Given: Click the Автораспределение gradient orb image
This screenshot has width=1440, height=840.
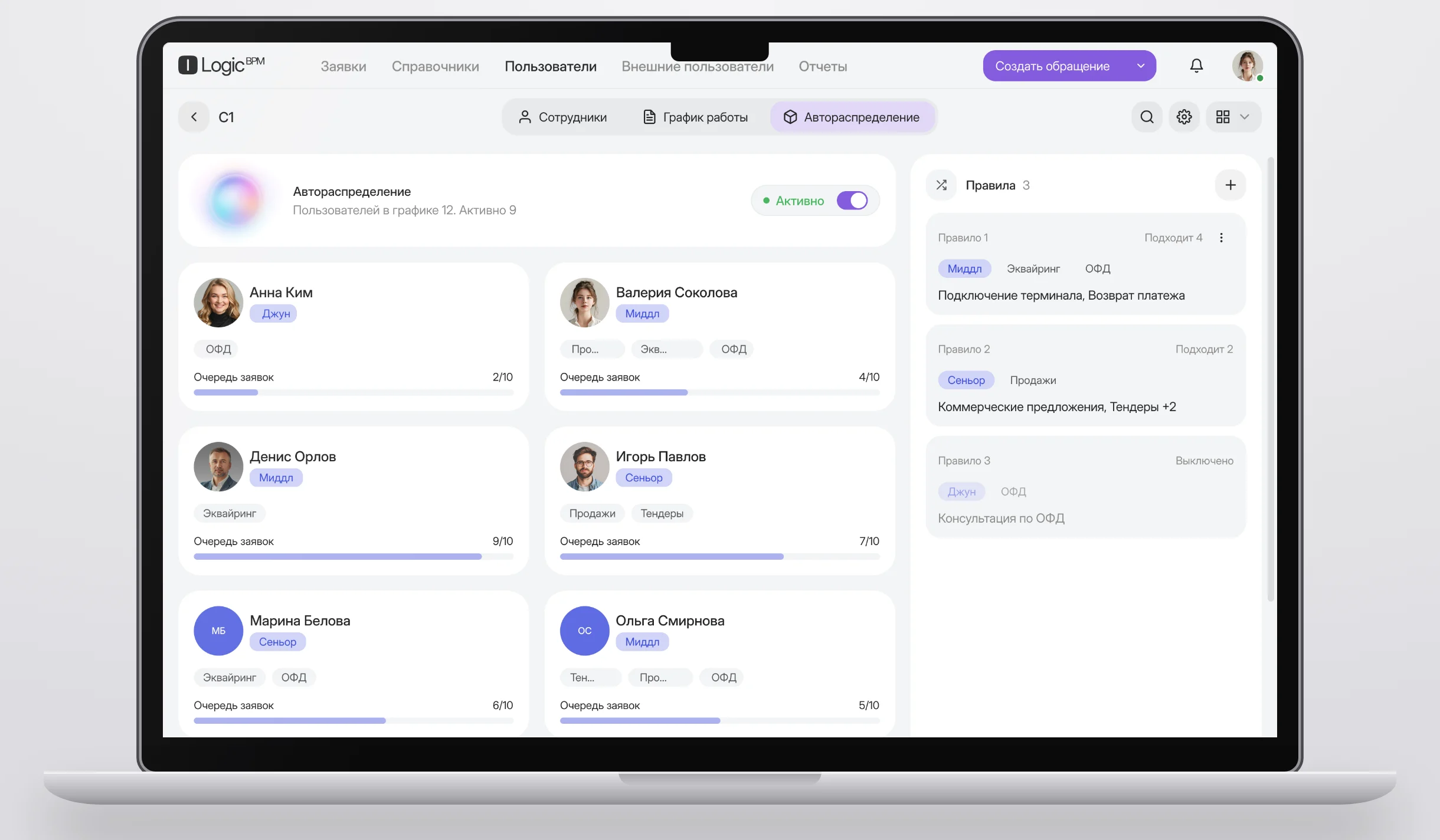Looking at the screenshot, I should (235, 200).
